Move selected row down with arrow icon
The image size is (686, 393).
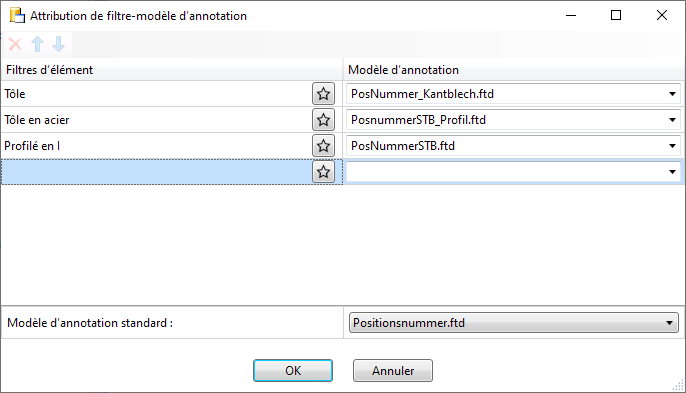tap(58, 44)
